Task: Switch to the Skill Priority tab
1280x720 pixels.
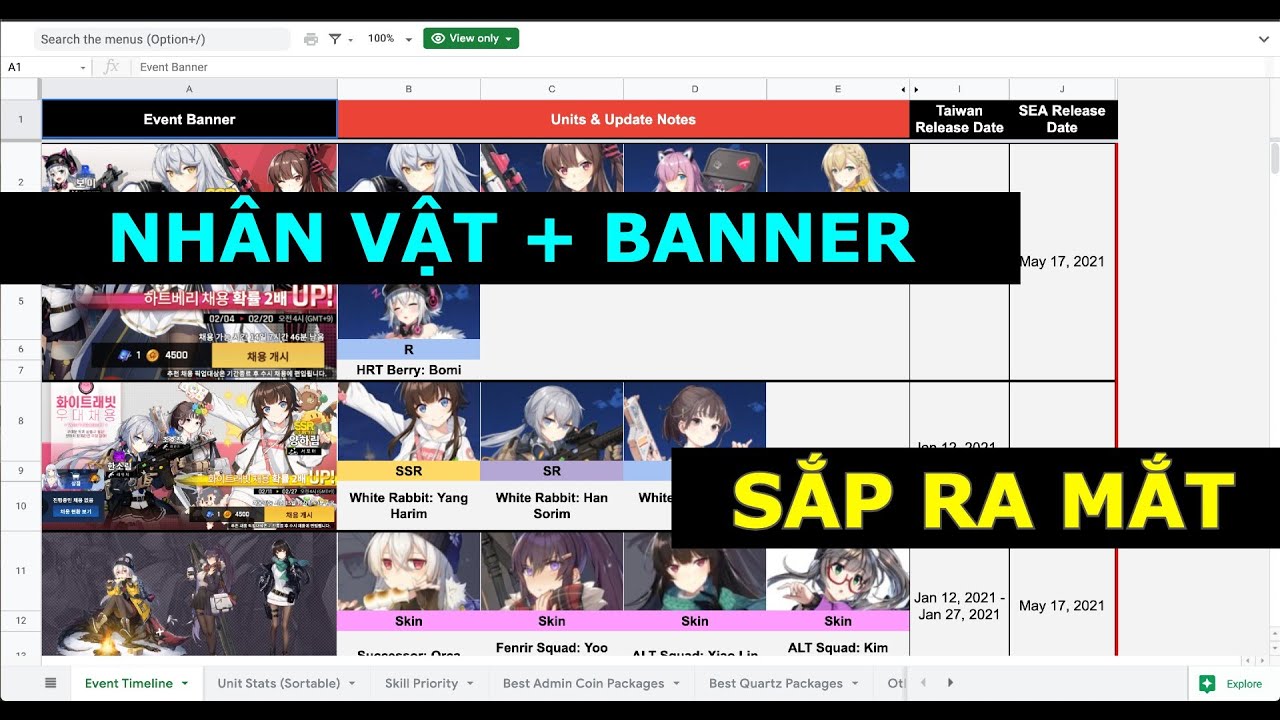Action: pyautogui.click(x=421, y=683)
